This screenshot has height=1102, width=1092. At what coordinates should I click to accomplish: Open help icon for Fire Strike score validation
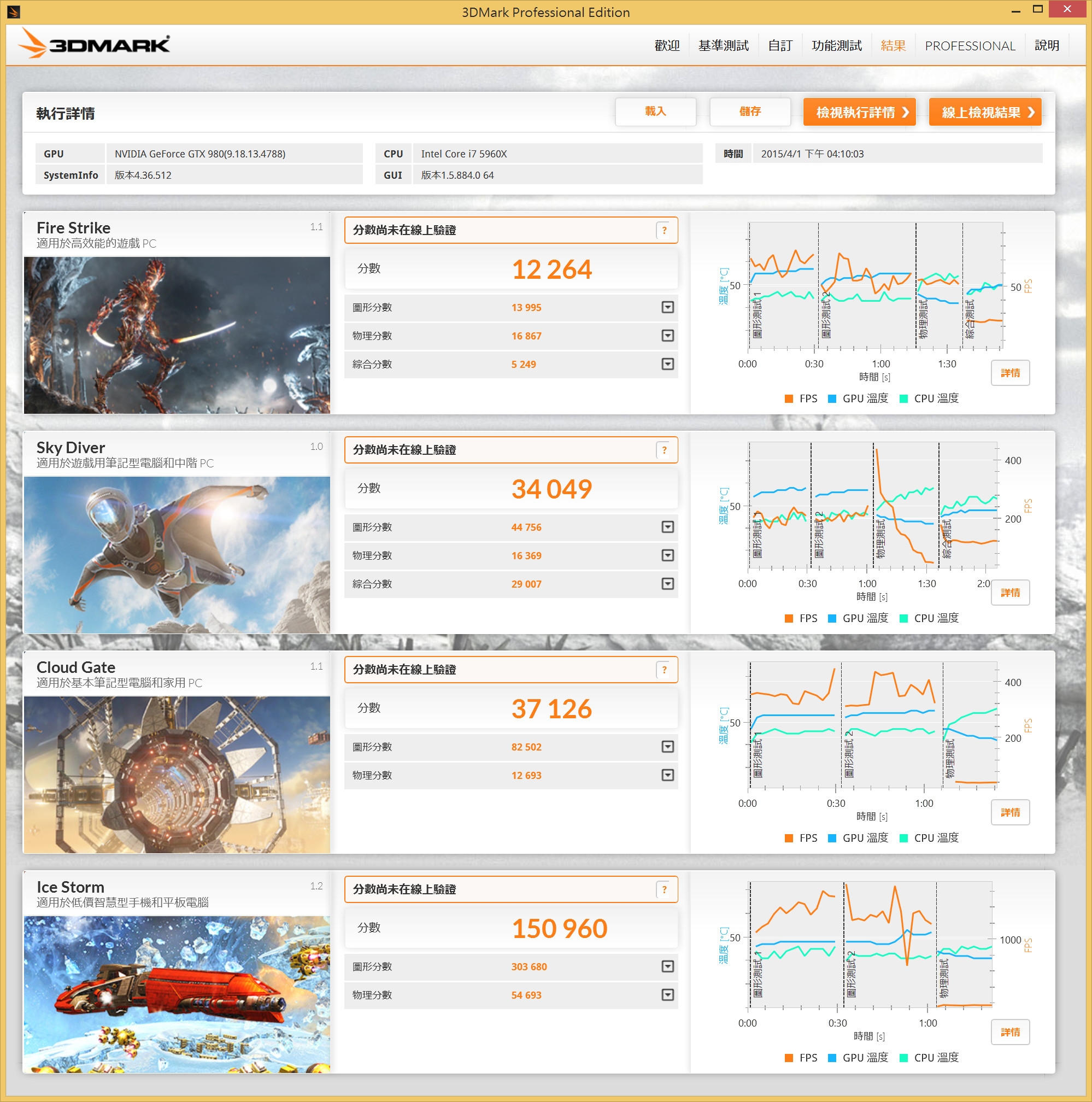click(x=664, y=231)
